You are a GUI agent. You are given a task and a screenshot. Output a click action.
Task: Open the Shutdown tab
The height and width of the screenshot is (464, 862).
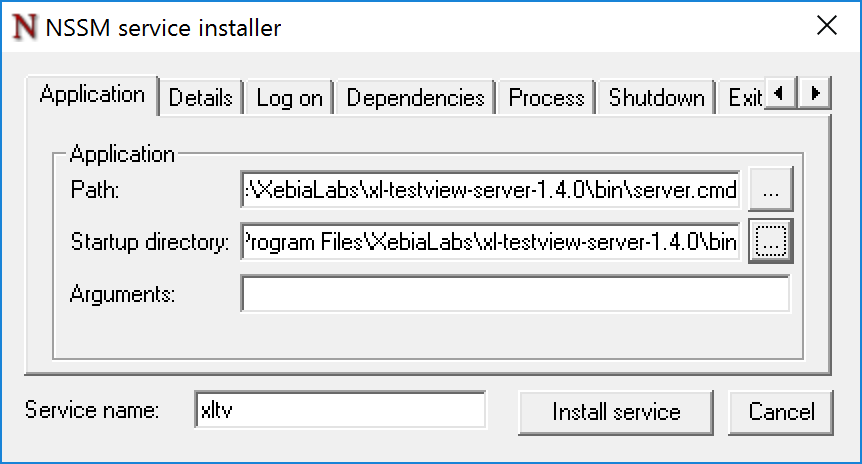(656, 98)
